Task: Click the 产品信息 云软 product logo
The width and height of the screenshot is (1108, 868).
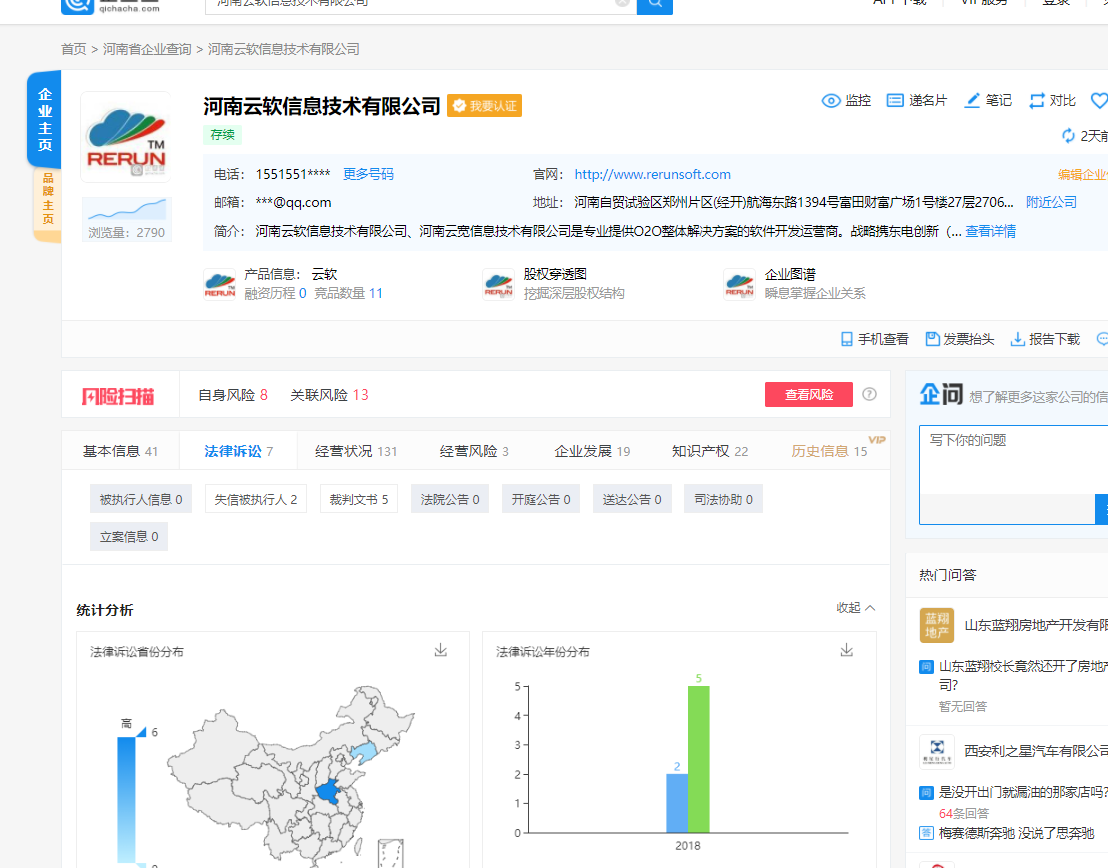Action: pyautogui.click(x=220, y=284)
